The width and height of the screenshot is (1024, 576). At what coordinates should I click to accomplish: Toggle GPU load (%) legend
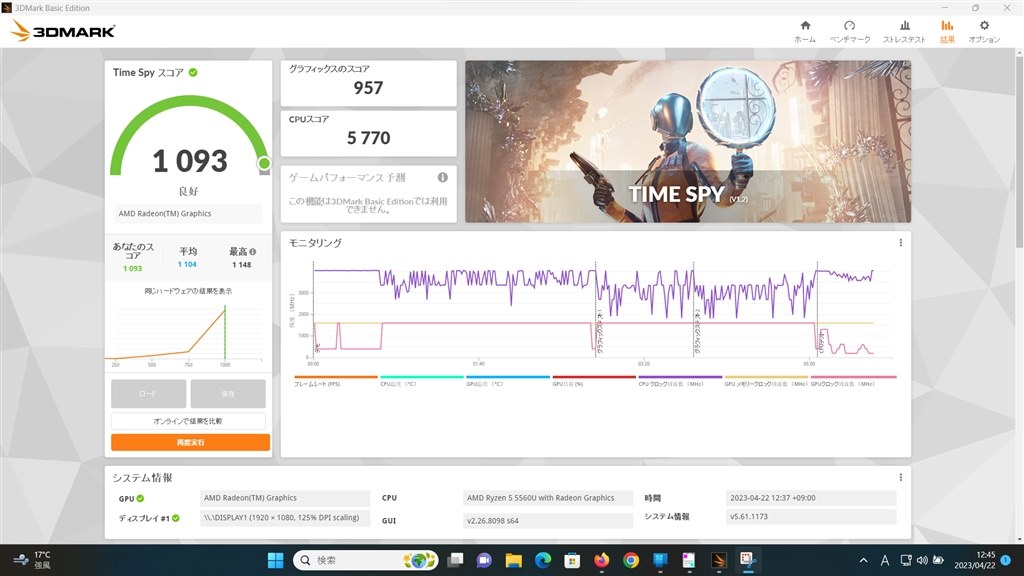click(594, 381)
